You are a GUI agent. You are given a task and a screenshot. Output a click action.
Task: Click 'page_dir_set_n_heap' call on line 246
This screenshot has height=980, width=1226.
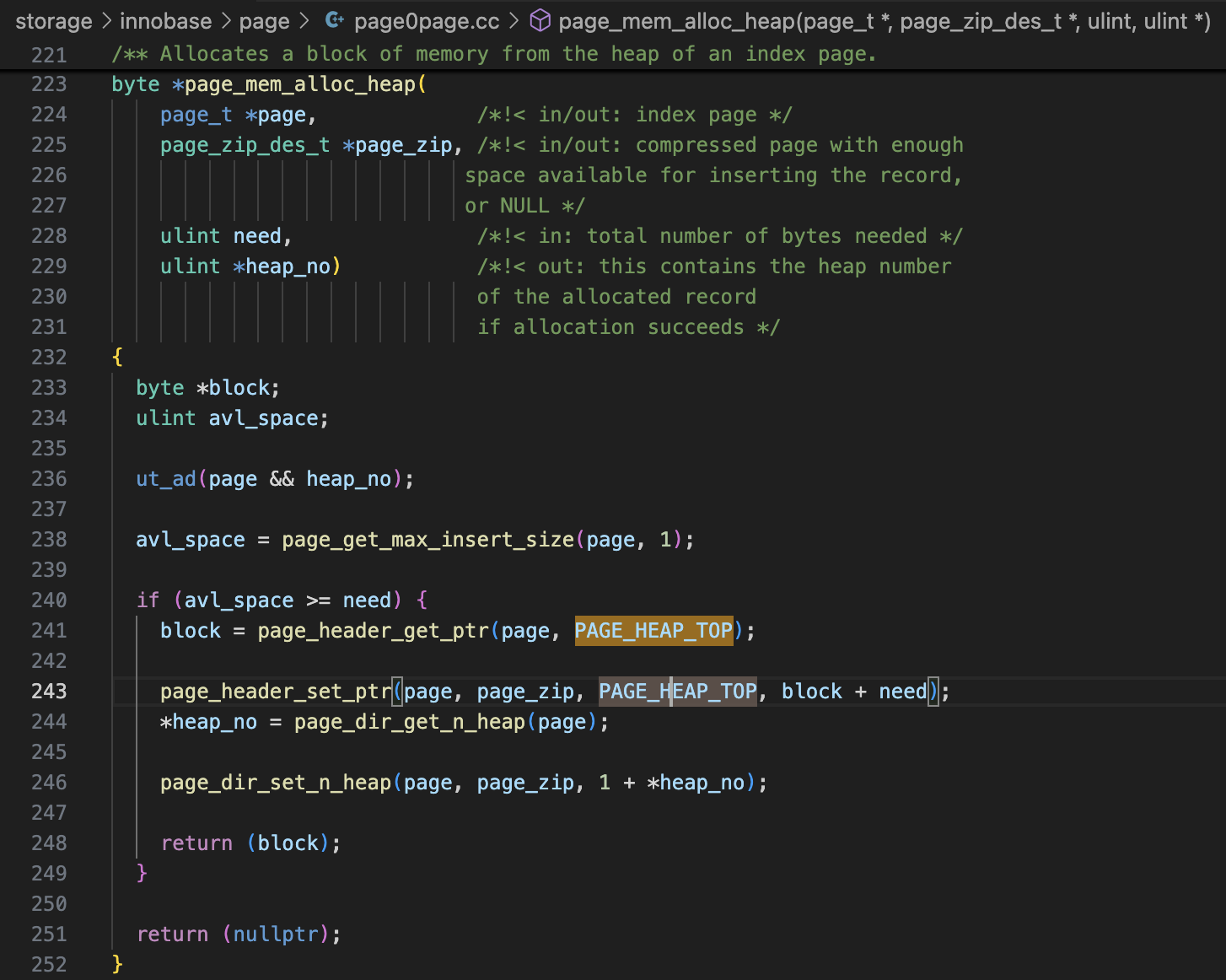coord(276,783)
